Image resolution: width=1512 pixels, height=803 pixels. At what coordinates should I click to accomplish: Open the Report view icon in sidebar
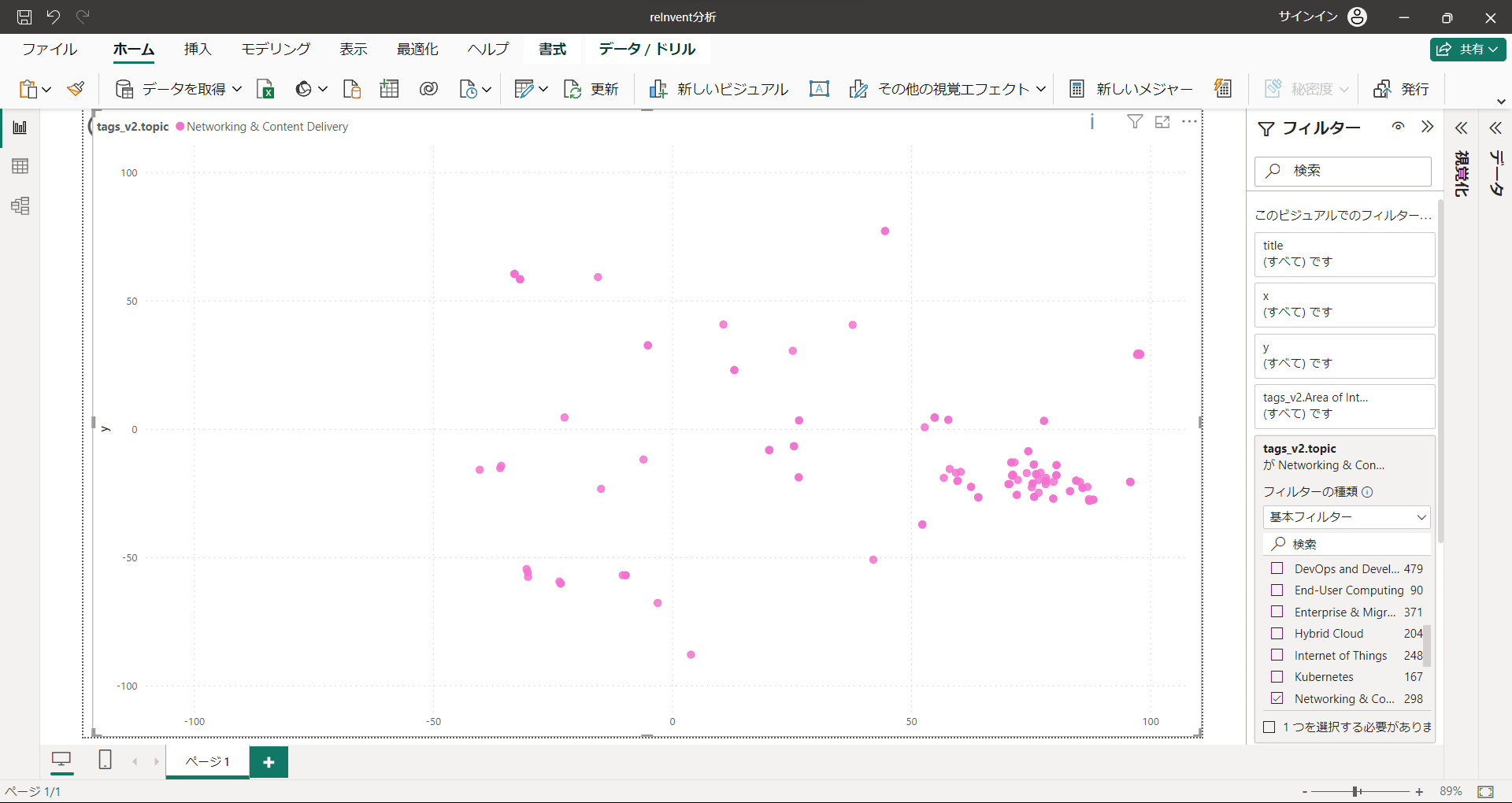(x=20, y=128)
